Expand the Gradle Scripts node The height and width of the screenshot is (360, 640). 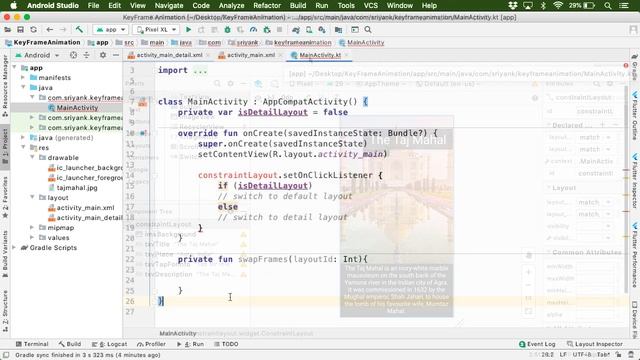[15, 247]
